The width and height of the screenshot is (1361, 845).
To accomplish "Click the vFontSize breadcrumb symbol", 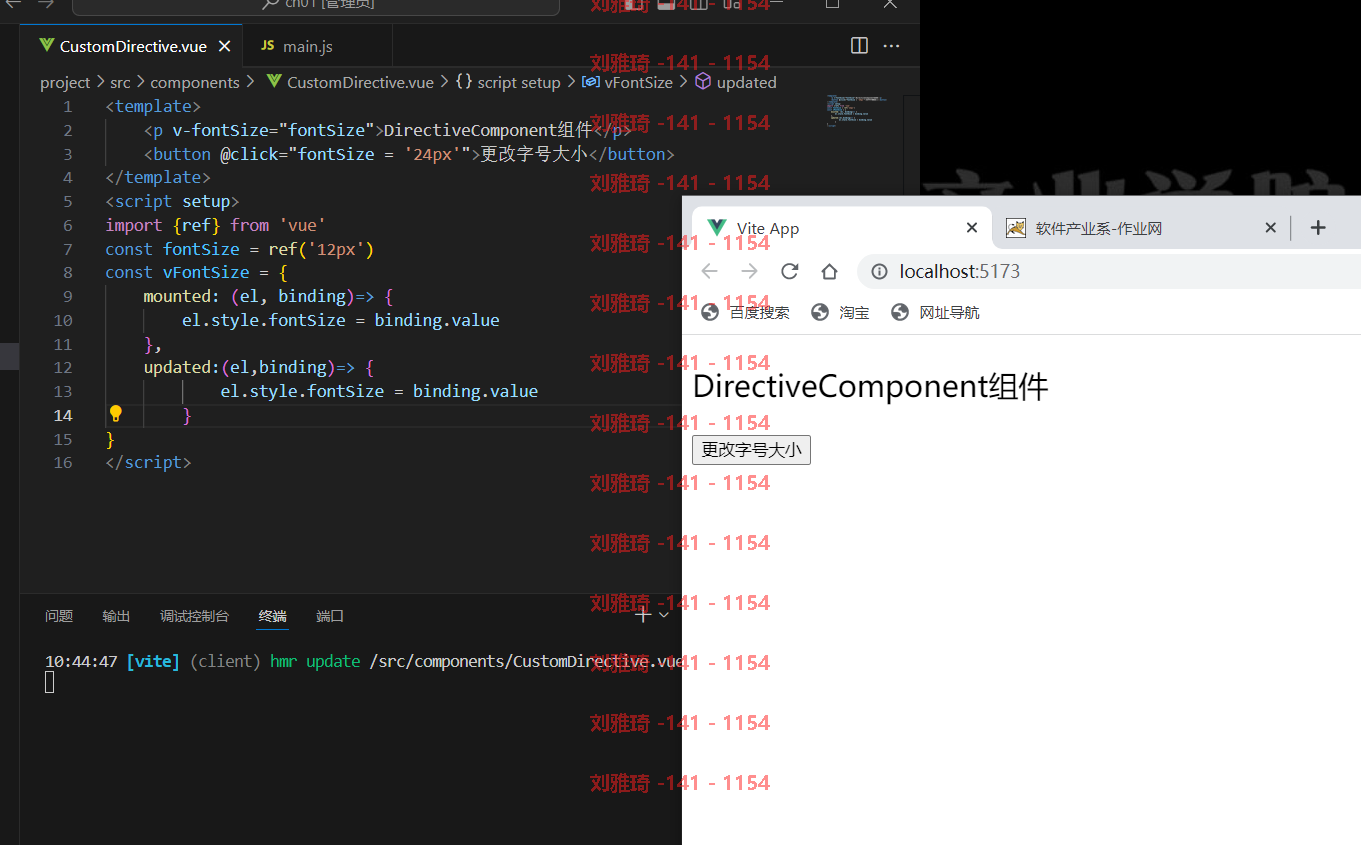I will pos(627,82).
